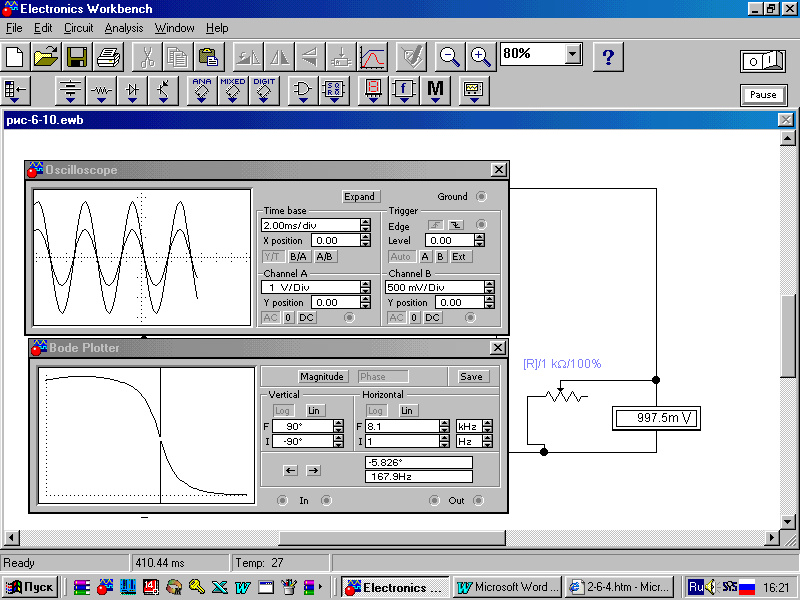Viewport: 800px width, 600px height.
Task: Click the Flip horizontal icon
Action: coord(279,57)
